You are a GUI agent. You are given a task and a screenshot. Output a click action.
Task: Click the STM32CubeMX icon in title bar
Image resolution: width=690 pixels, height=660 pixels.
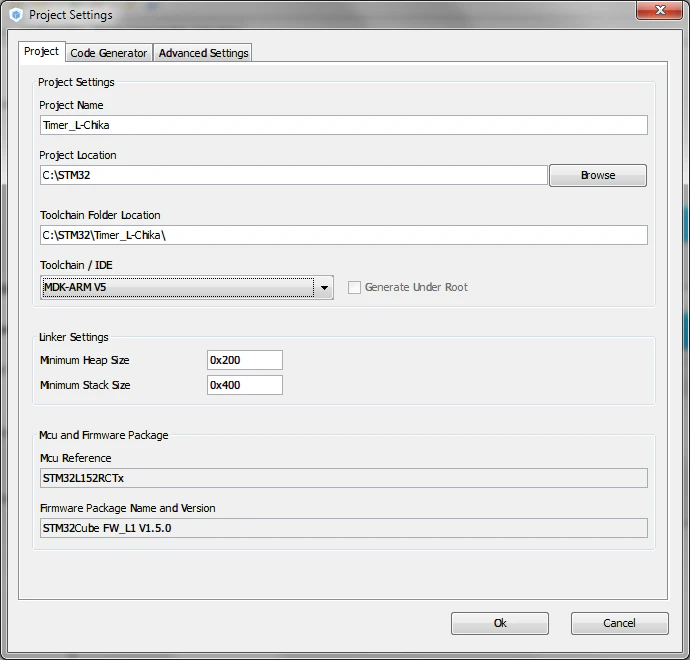tap(16, 15)
